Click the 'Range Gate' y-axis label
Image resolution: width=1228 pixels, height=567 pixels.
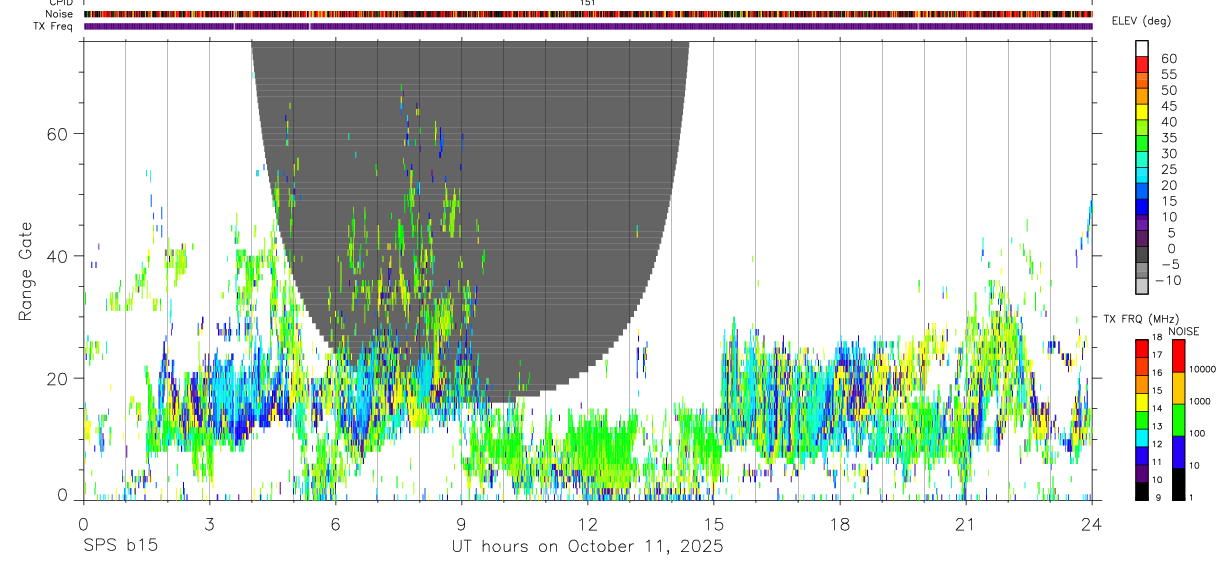(x=26, y=271)
